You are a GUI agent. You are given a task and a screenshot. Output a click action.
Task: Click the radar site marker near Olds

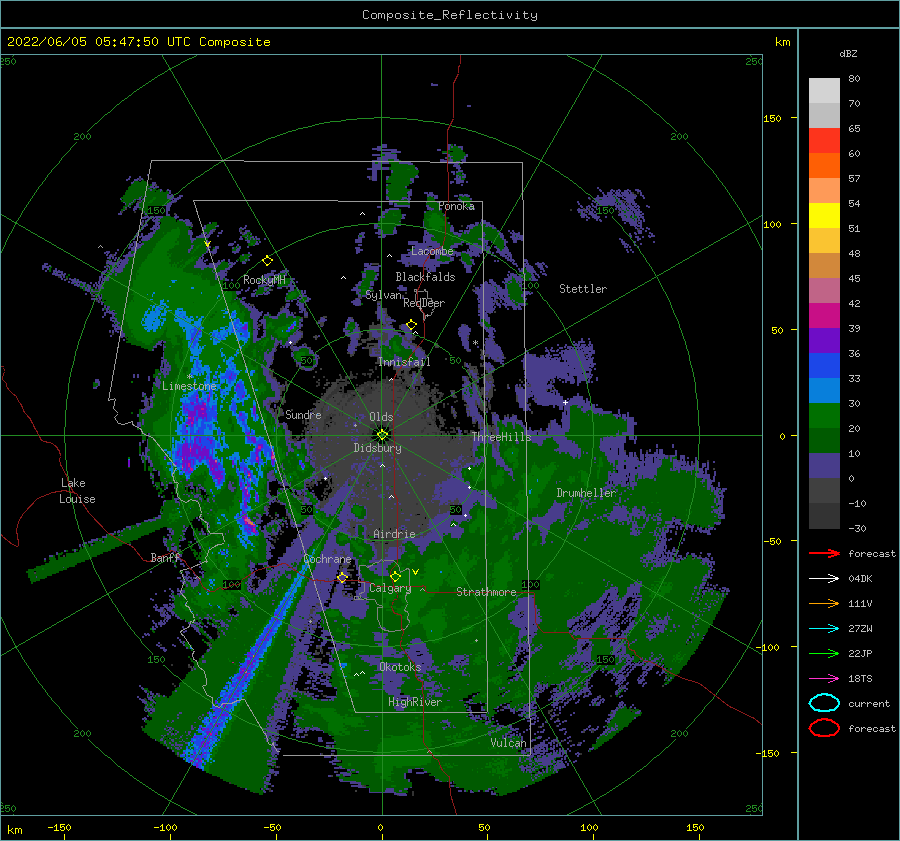coord(382,435)
